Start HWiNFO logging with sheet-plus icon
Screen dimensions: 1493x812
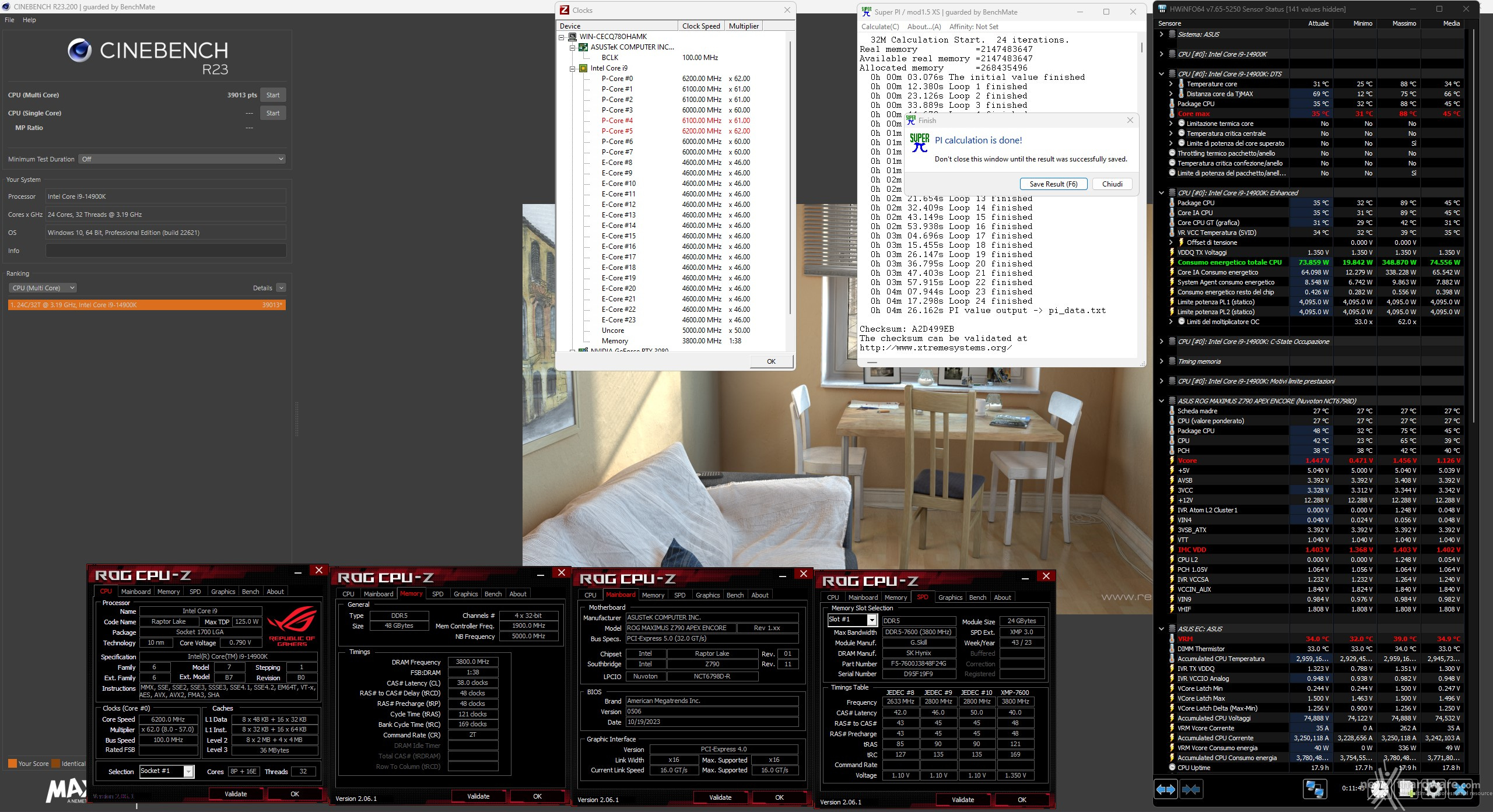1406,789
